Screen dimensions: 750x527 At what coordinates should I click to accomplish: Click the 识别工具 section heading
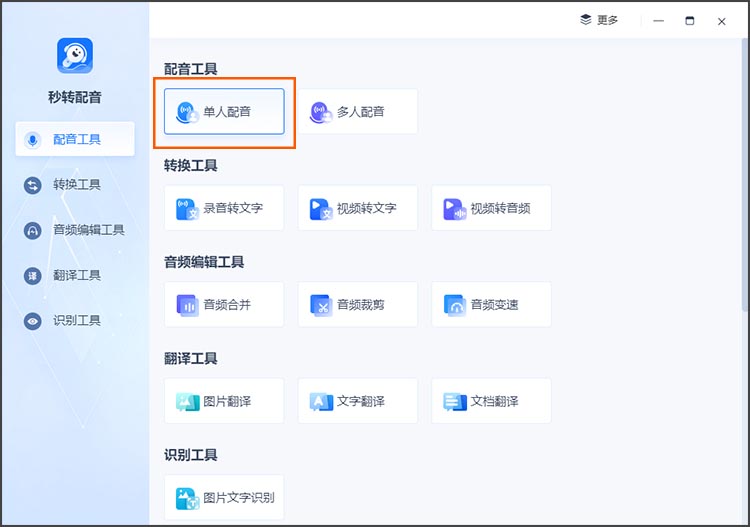(190, 455)
